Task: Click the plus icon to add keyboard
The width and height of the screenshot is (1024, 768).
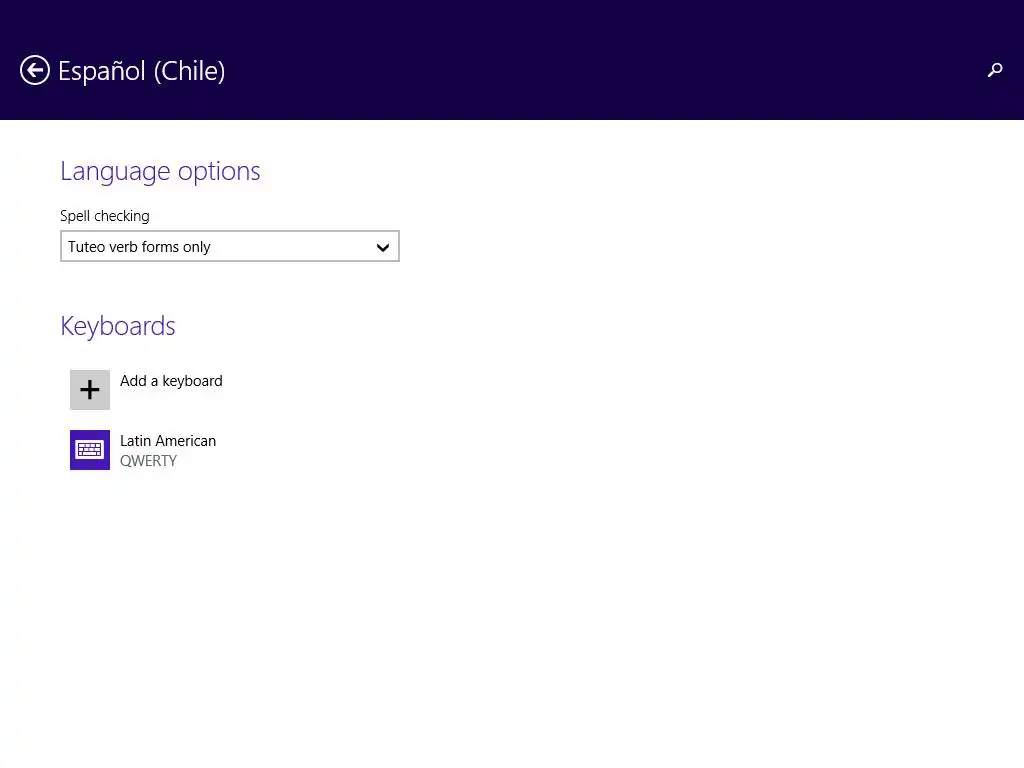Action: pos(90,390)
